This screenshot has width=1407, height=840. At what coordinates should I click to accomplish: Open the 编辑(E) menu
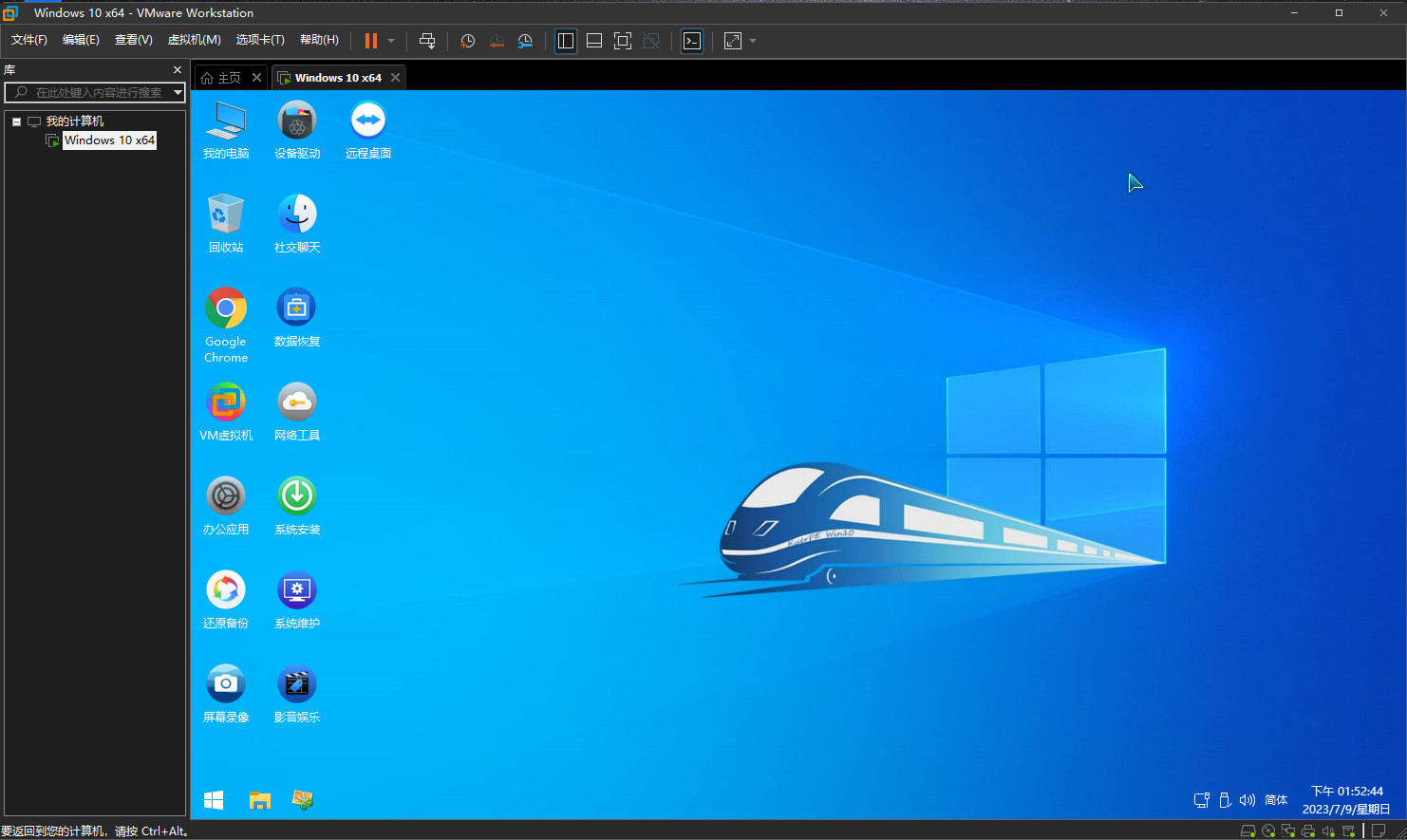(x=81, y=40)
